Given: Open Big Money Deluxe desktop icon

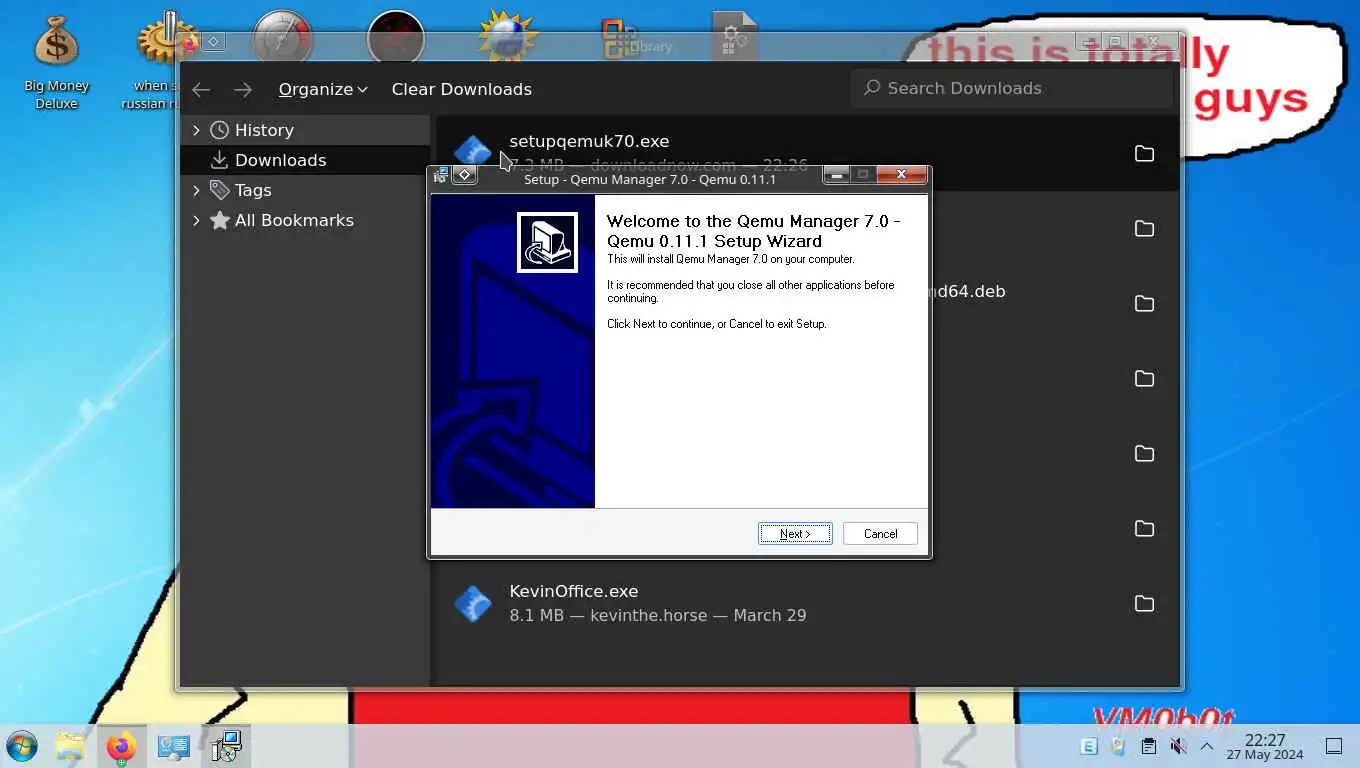Looking at the screenshot, I should point(56,62).
